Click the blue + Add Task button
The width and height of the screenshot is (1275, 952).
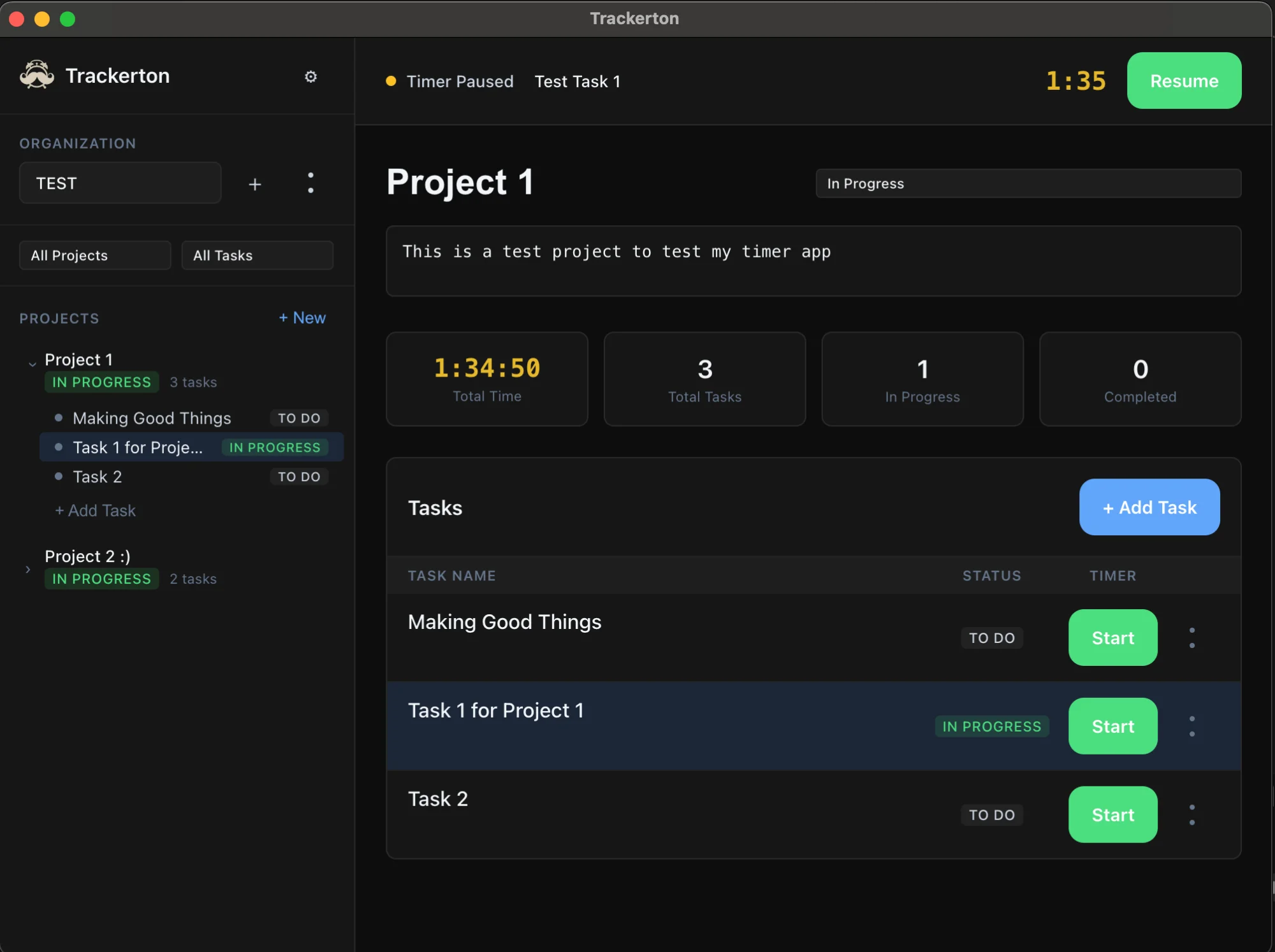(1148, 507)
